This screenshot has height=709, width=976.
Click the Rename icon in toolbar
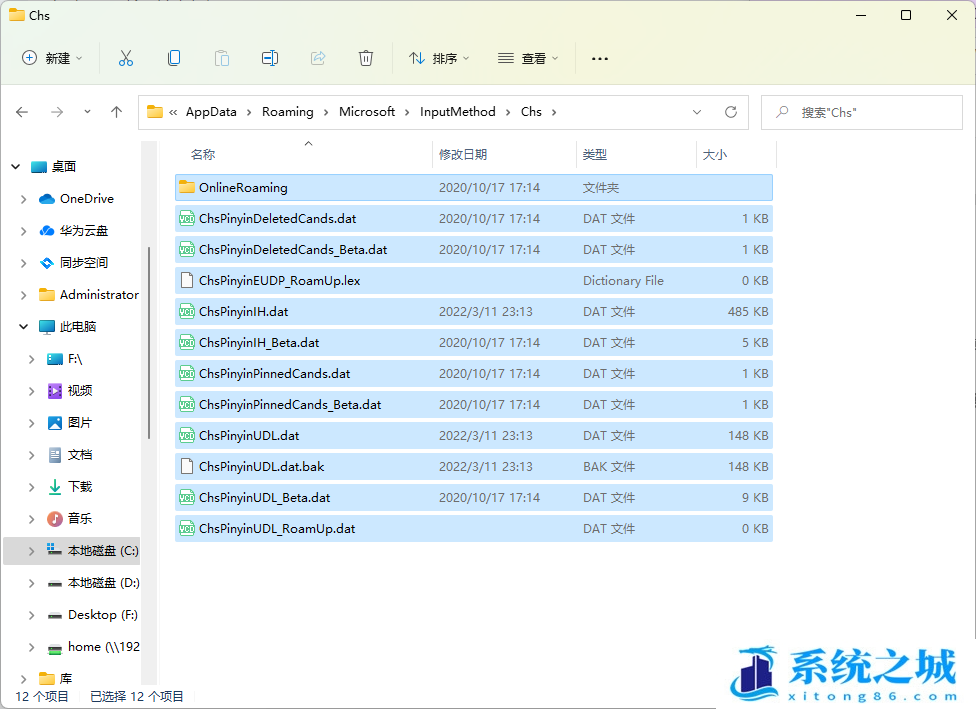pos(269,58)
